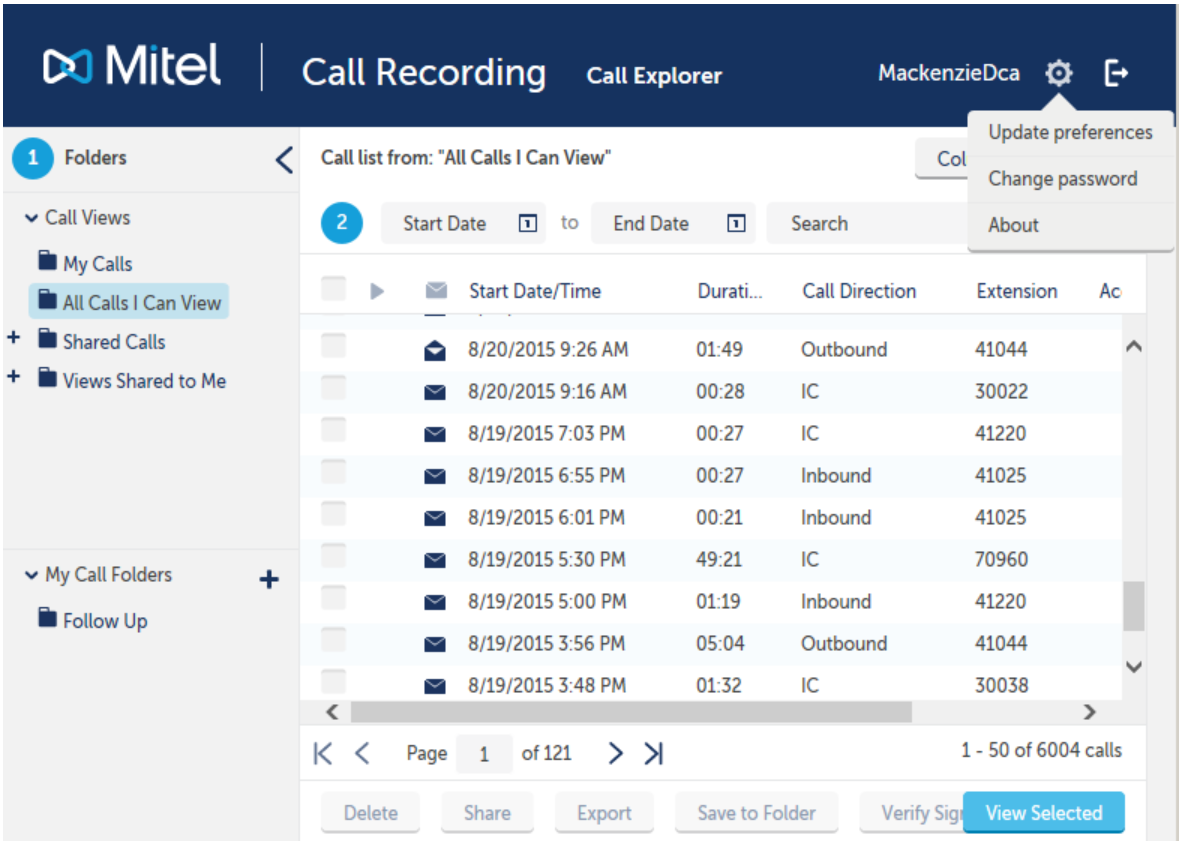Click envelope icon for 8/19/2015 6:55 PM call
Screen dimensions: 1183x848
[x=435, y=476]
